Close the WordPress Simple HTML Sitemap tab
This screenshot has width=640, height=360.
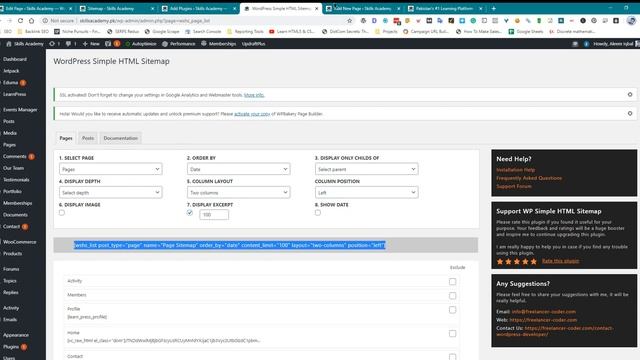[316, 8]
